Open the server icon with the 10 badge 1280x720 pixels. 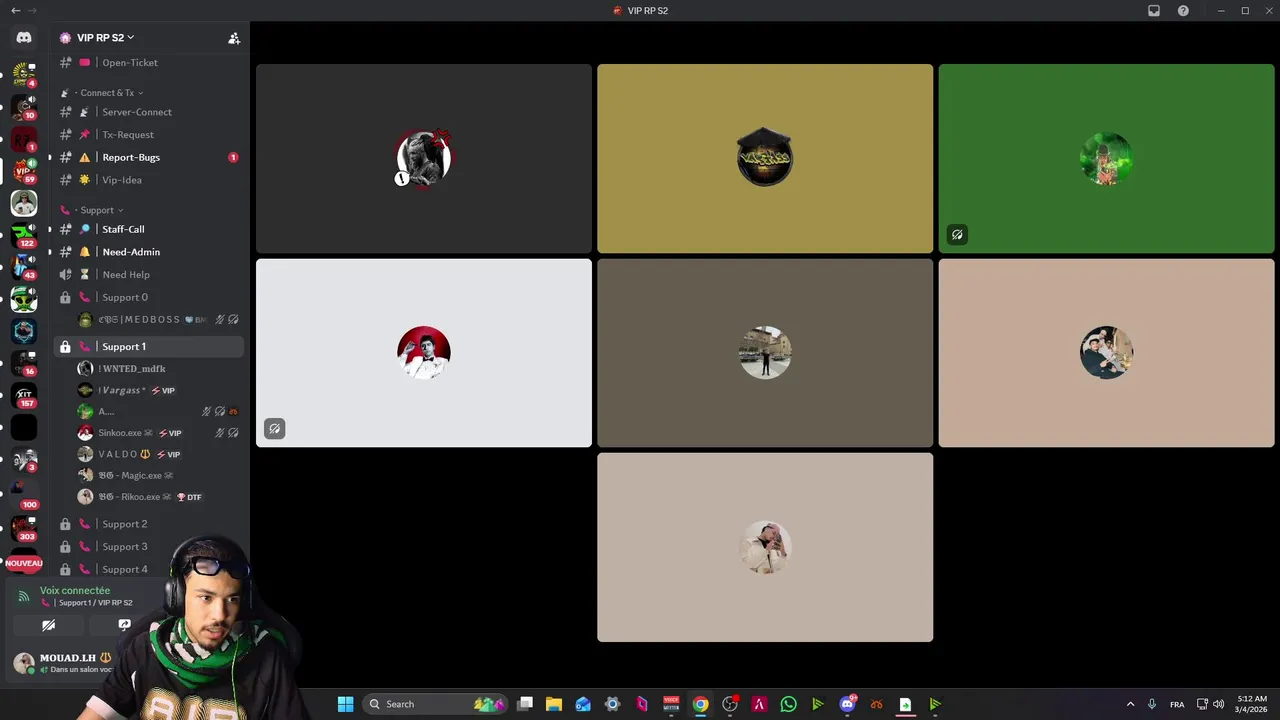point(24,106)
